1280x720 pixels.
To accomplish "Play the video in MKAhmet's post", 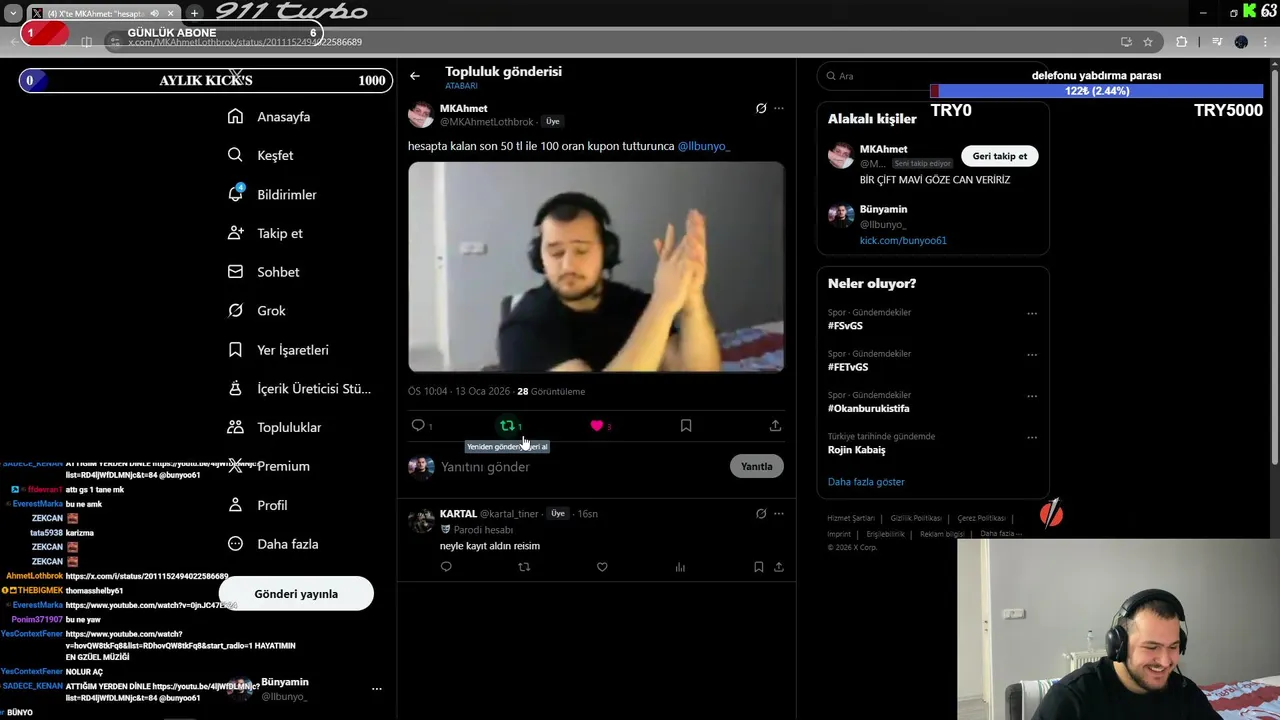I will tap(596, 267).
